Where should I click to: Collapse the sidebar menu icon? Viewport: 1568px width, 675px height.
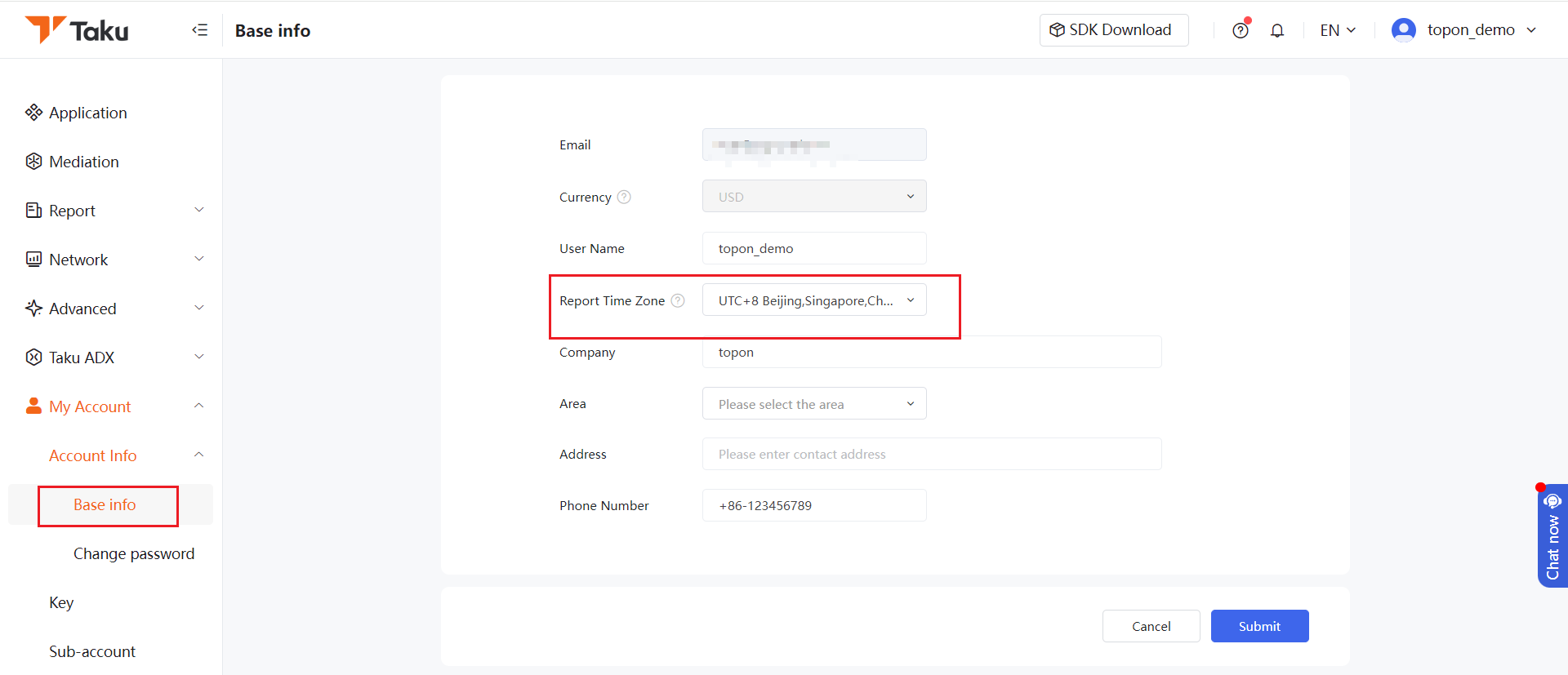pos(200,30)
